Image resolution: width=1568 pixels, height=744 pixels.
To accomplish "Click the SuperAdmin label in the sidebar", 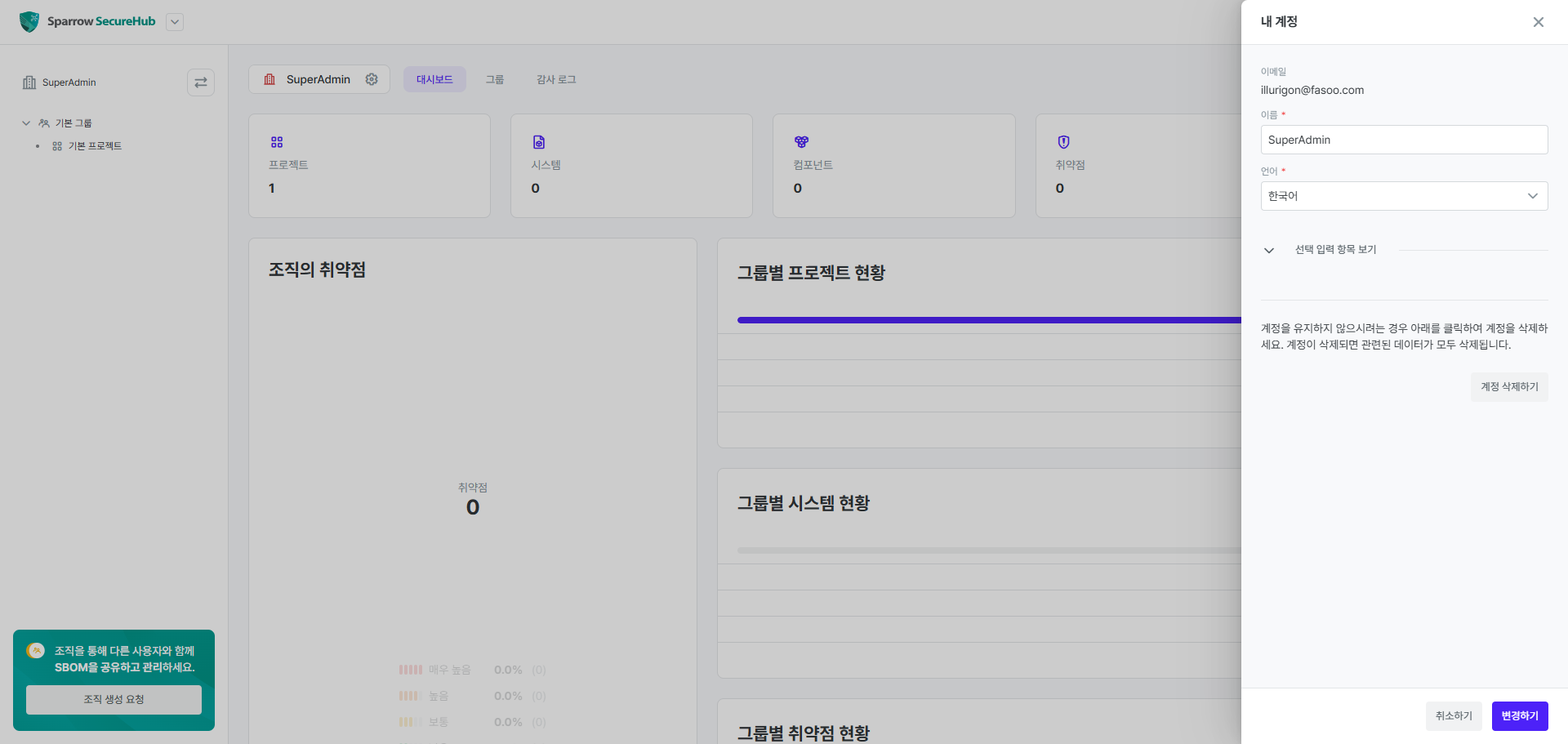I will [69, 82].
